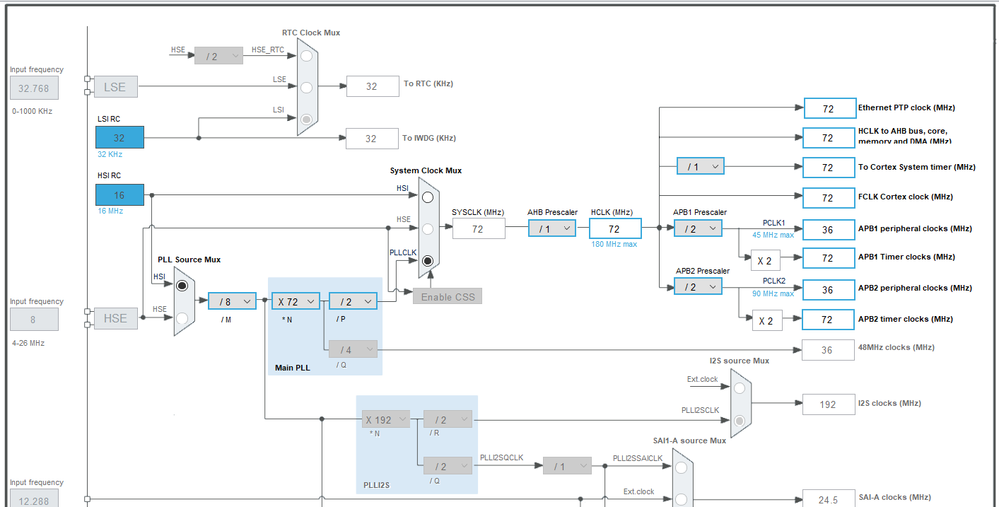Viewport: 999px width, 507px height.
Task: Click the SYSCLK value box
Action: 478,229
